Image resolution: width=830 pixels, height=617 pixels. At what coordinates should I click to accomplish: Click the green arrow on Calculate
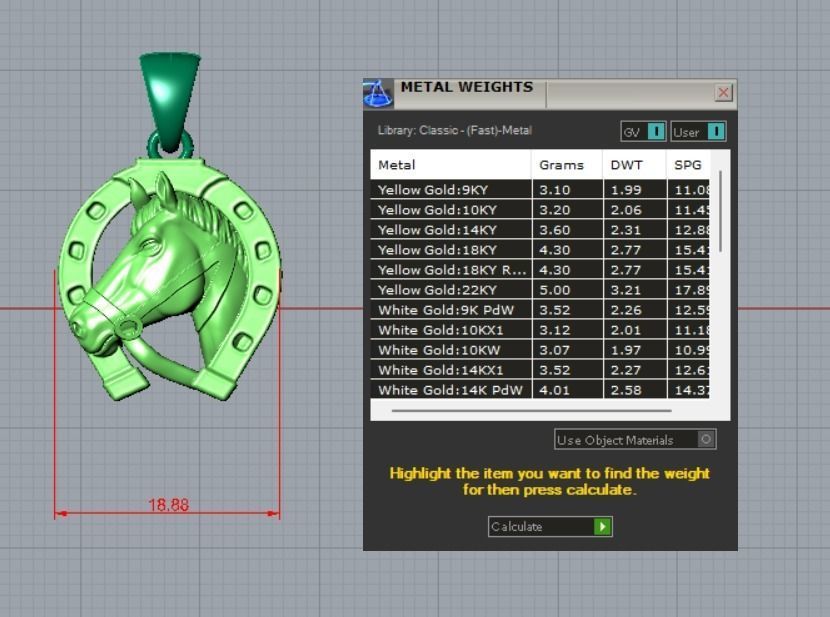coord(602,527)
